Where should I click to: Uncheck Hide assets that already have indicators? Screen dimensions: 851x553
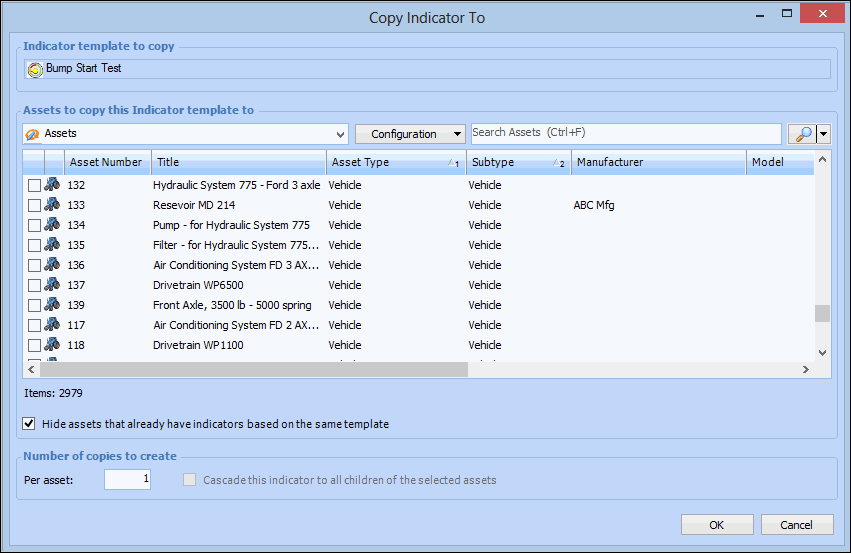(x=29, y=424)
